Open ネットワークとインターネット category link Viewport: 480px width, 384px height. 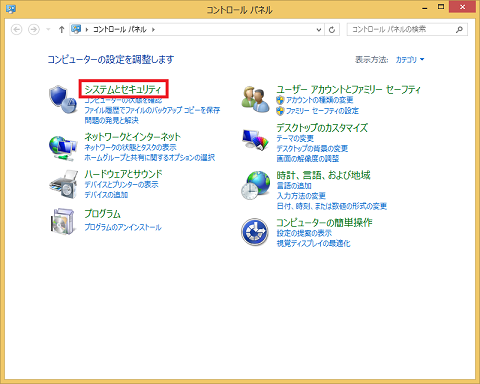tap(132, 137)
